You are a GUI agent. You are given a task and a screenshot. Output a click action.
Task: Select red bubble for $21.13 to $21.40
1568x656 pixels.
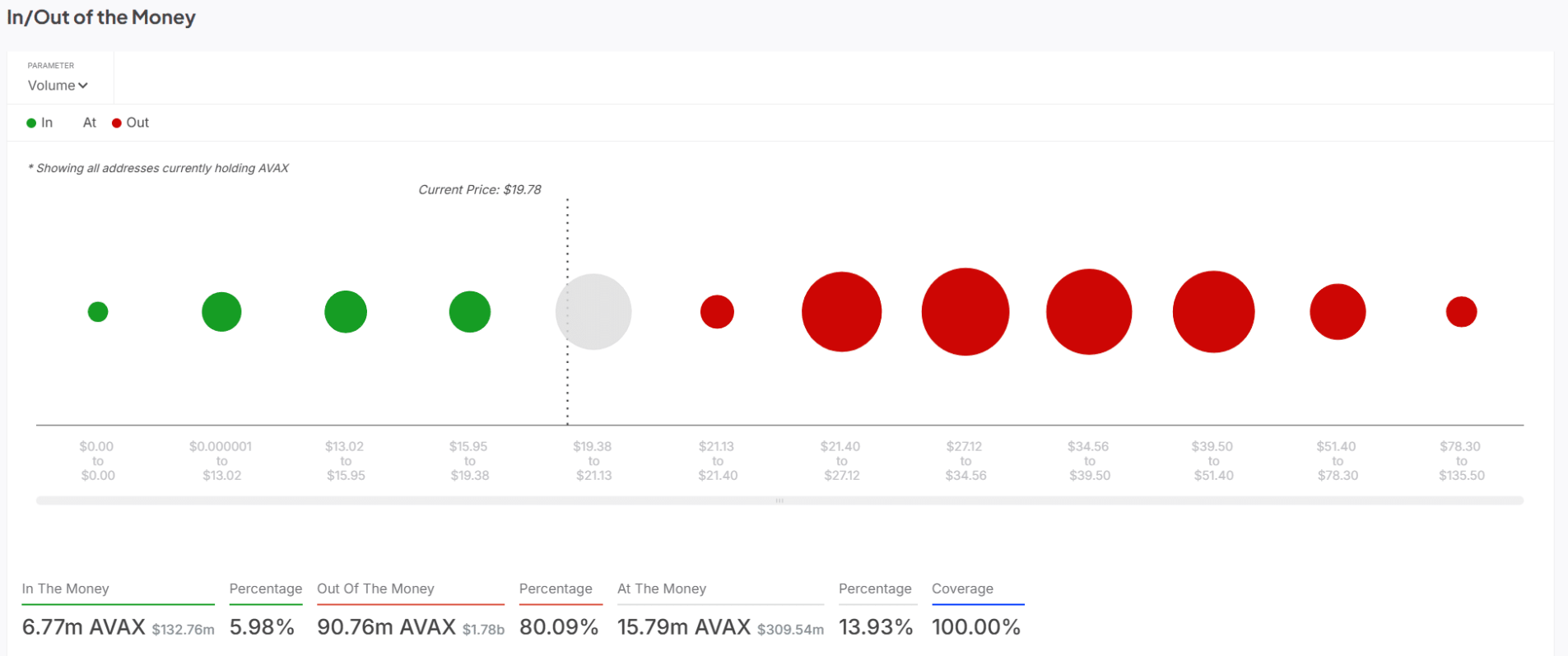click(x=717, y=312)
